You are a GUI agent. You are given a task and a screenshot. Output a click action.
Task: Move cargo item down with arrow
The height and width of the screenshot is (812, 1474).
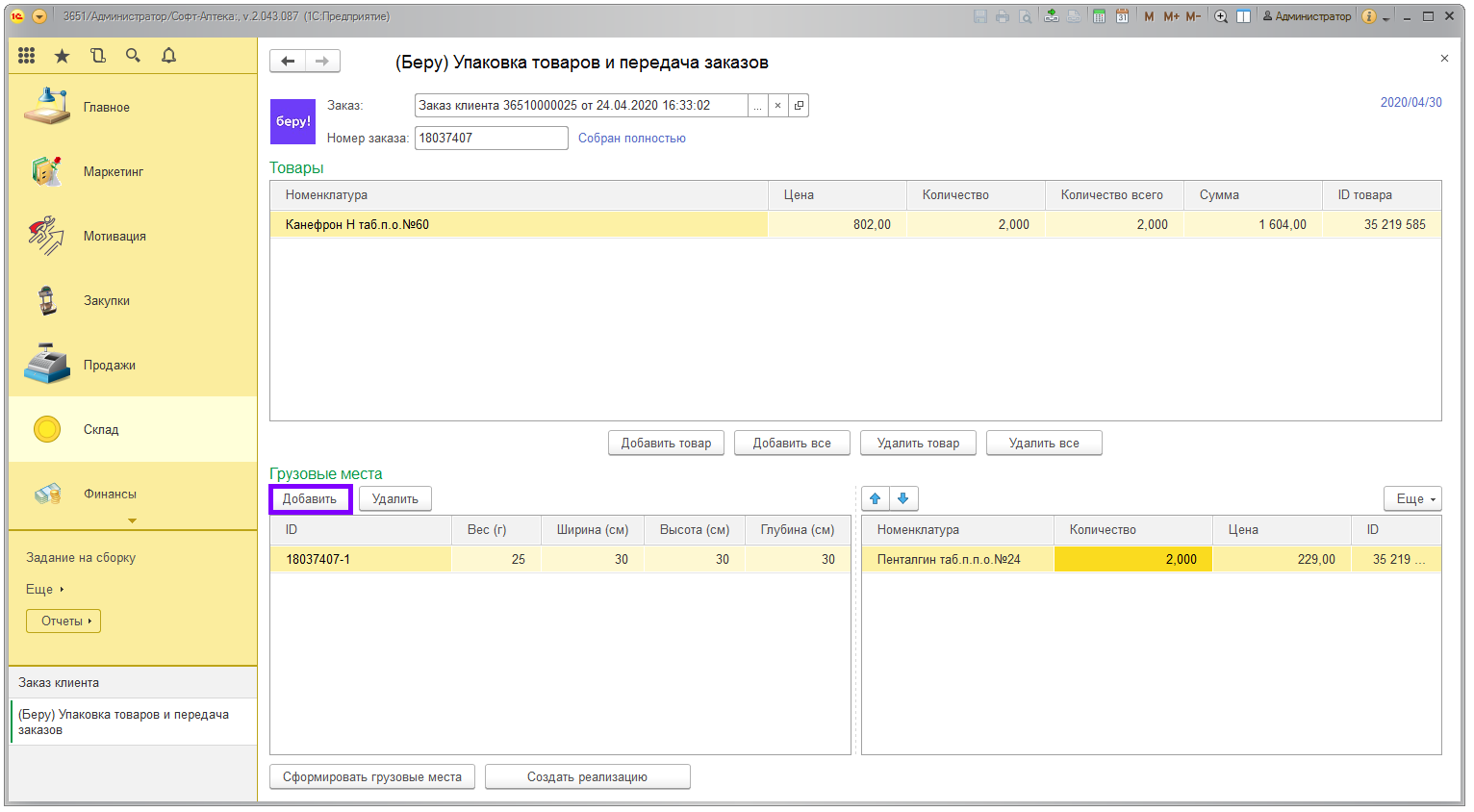(903, 498)
